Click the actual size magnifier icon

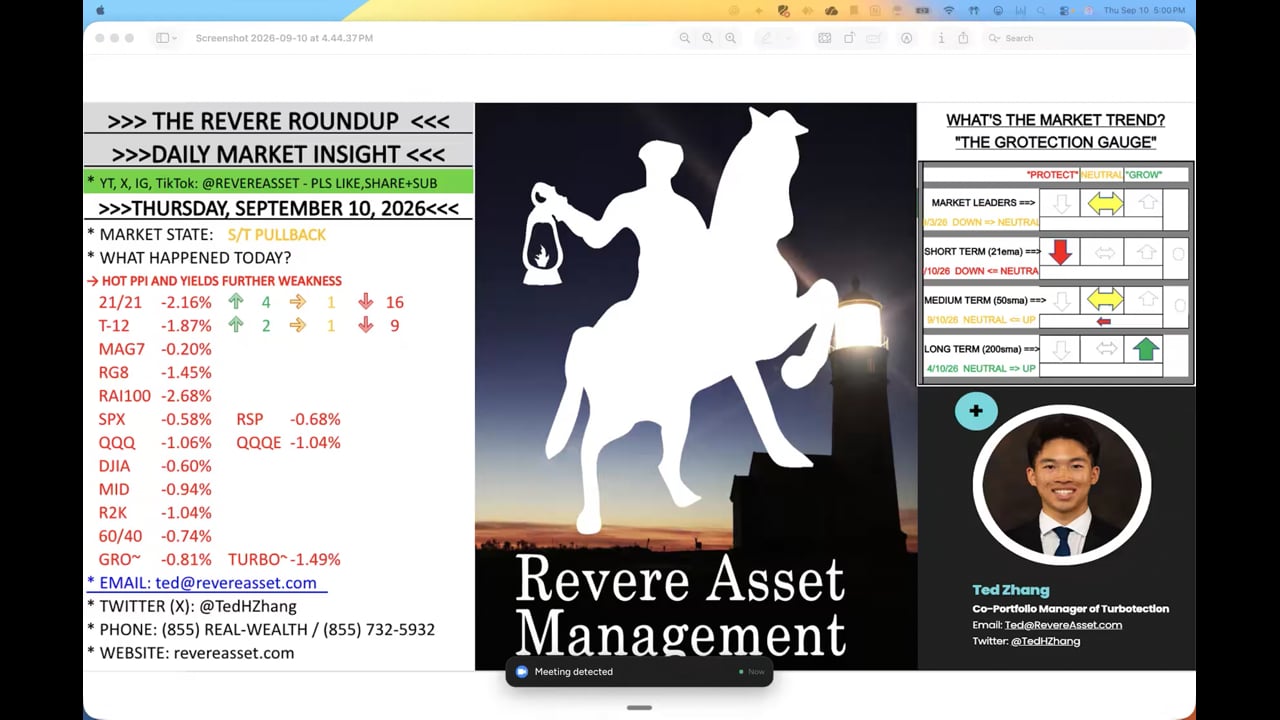(x=708, y=38)
